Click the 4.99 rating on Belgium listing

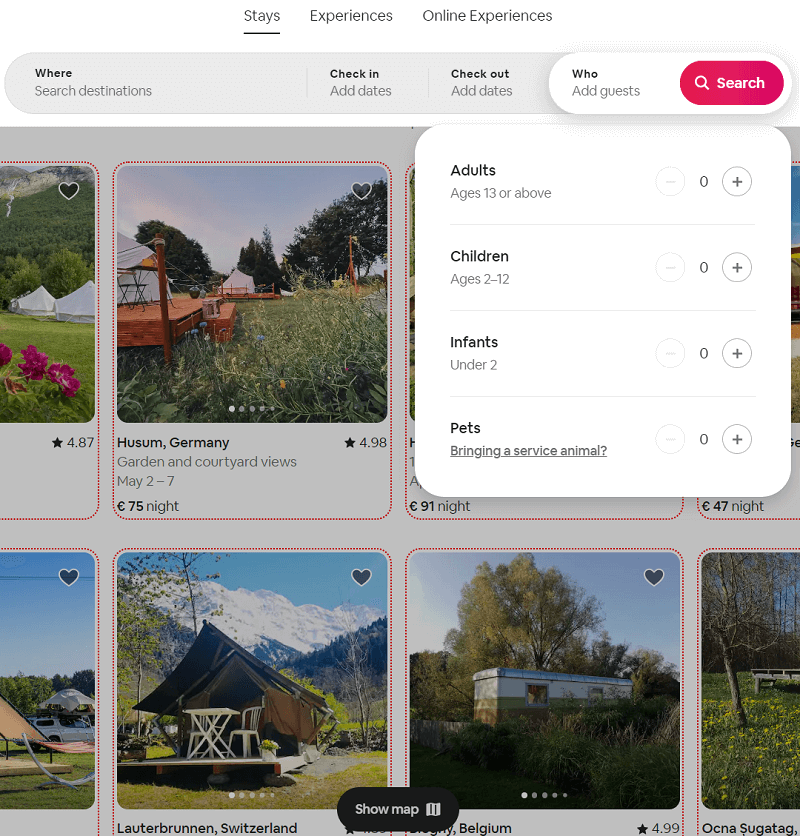658,828
